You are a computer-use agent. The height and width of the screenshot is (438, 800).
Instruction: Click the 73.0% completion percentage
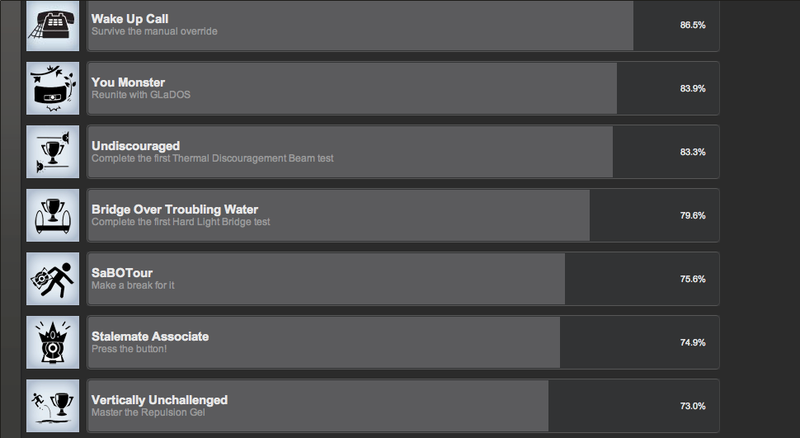click(692, 406)
